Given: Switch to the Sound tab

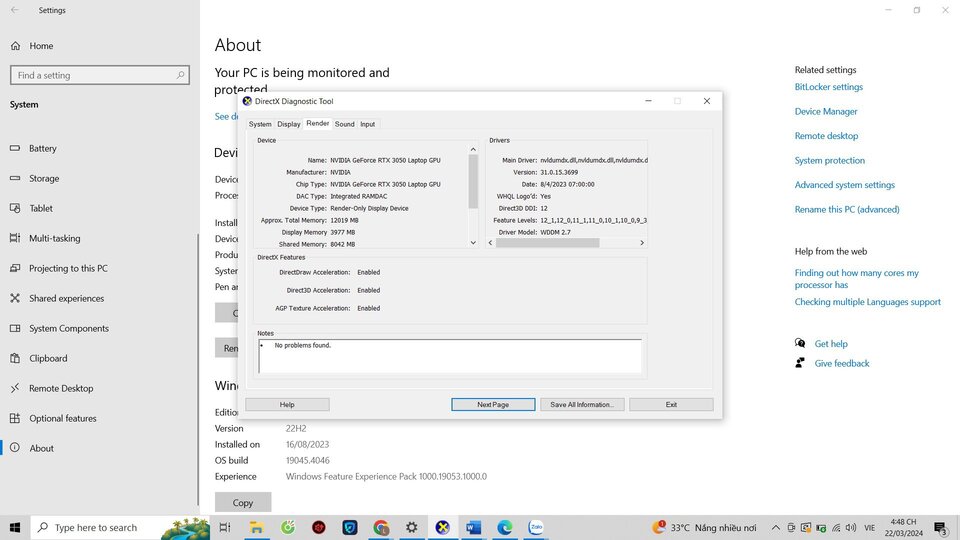Looking at the screenshot, I should pyautogui.click(x=344, y=124).
